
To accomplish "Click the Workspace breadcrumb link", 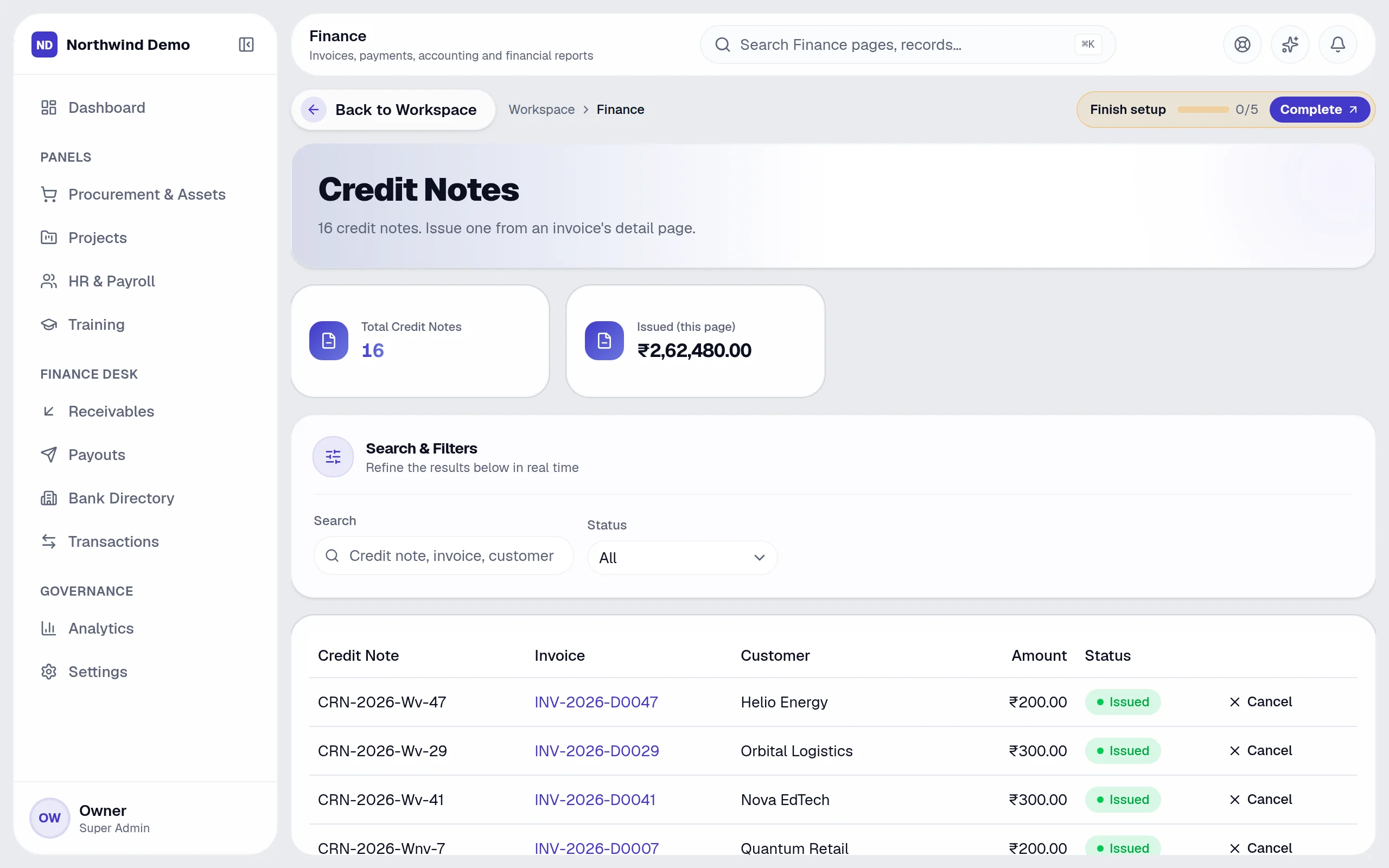I will pyautogui.click(x=541, y=110).
